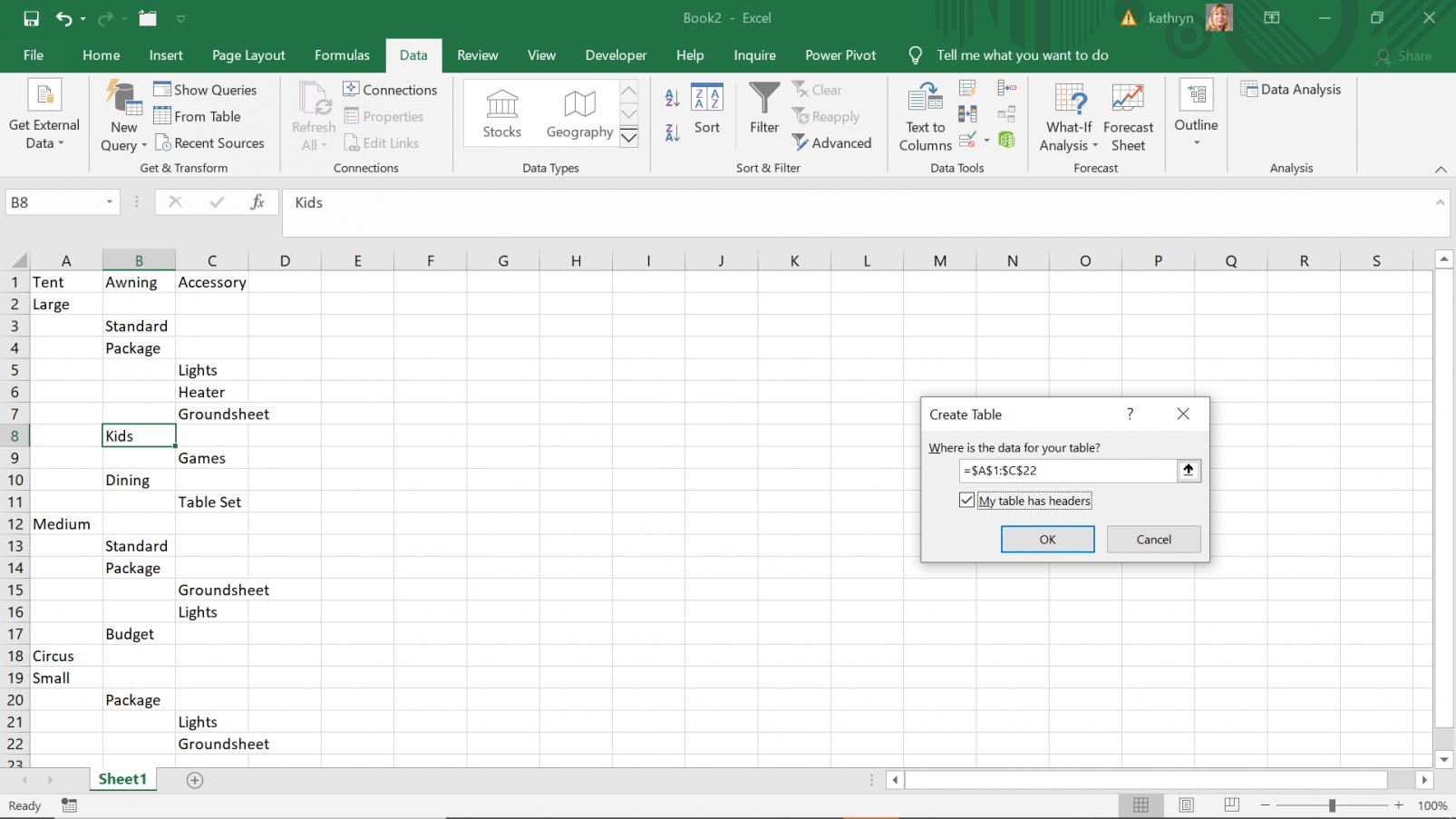The image size is (1456, 819).
Task: Click the Remove Duplicates icon
Action: click(x=967, y=114)
